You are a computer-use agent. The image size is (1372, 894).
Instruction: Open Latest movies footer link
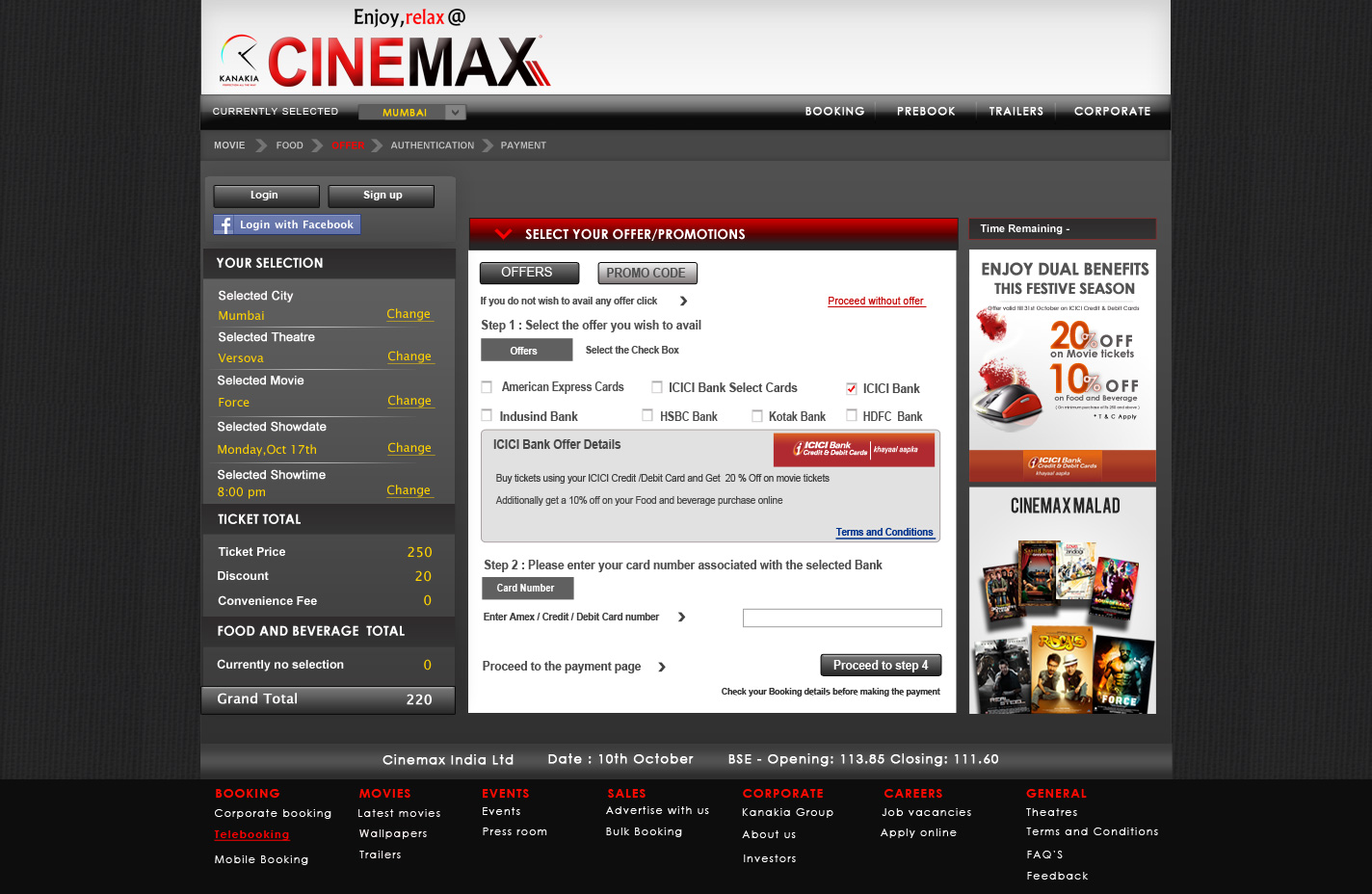pos(399,813)
